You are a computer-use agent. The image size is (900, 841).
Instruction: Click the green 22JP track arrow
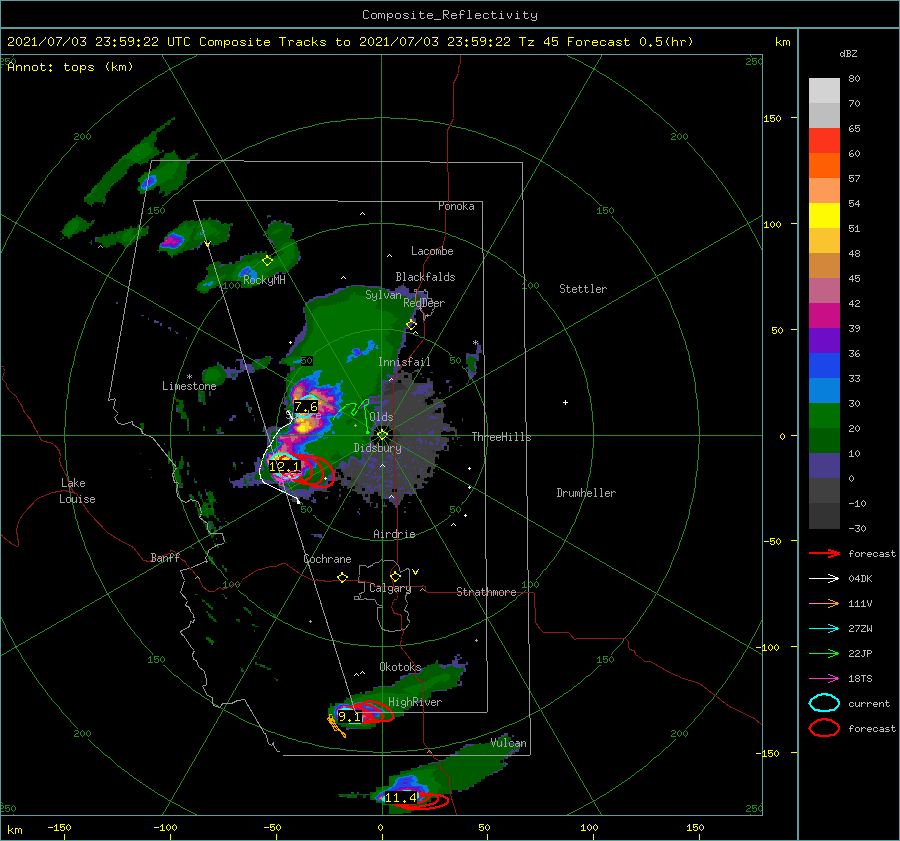[x=824, y=653]
